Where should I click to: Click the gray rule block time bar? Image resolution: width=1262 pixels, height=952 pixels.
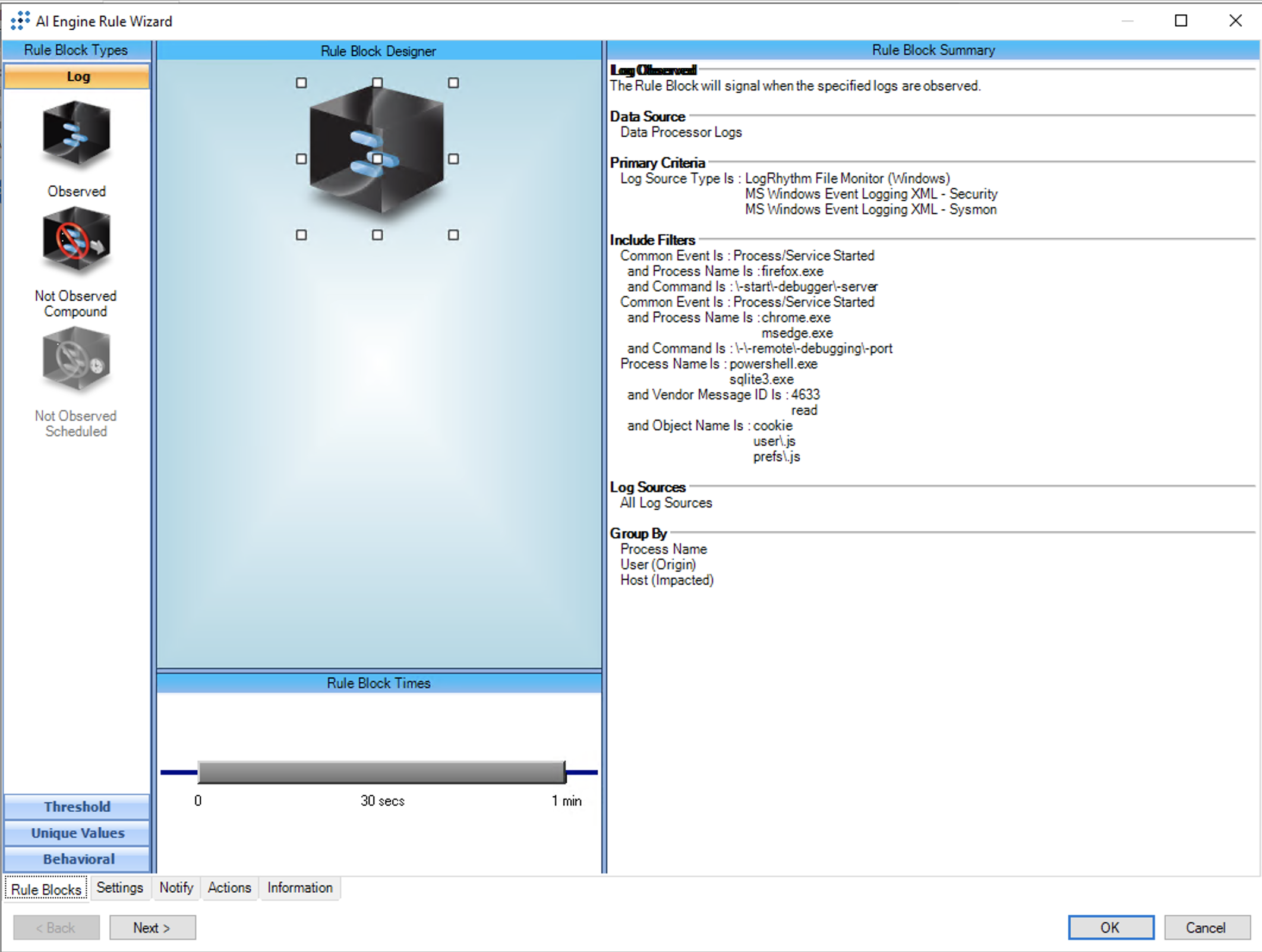point(381,773)
